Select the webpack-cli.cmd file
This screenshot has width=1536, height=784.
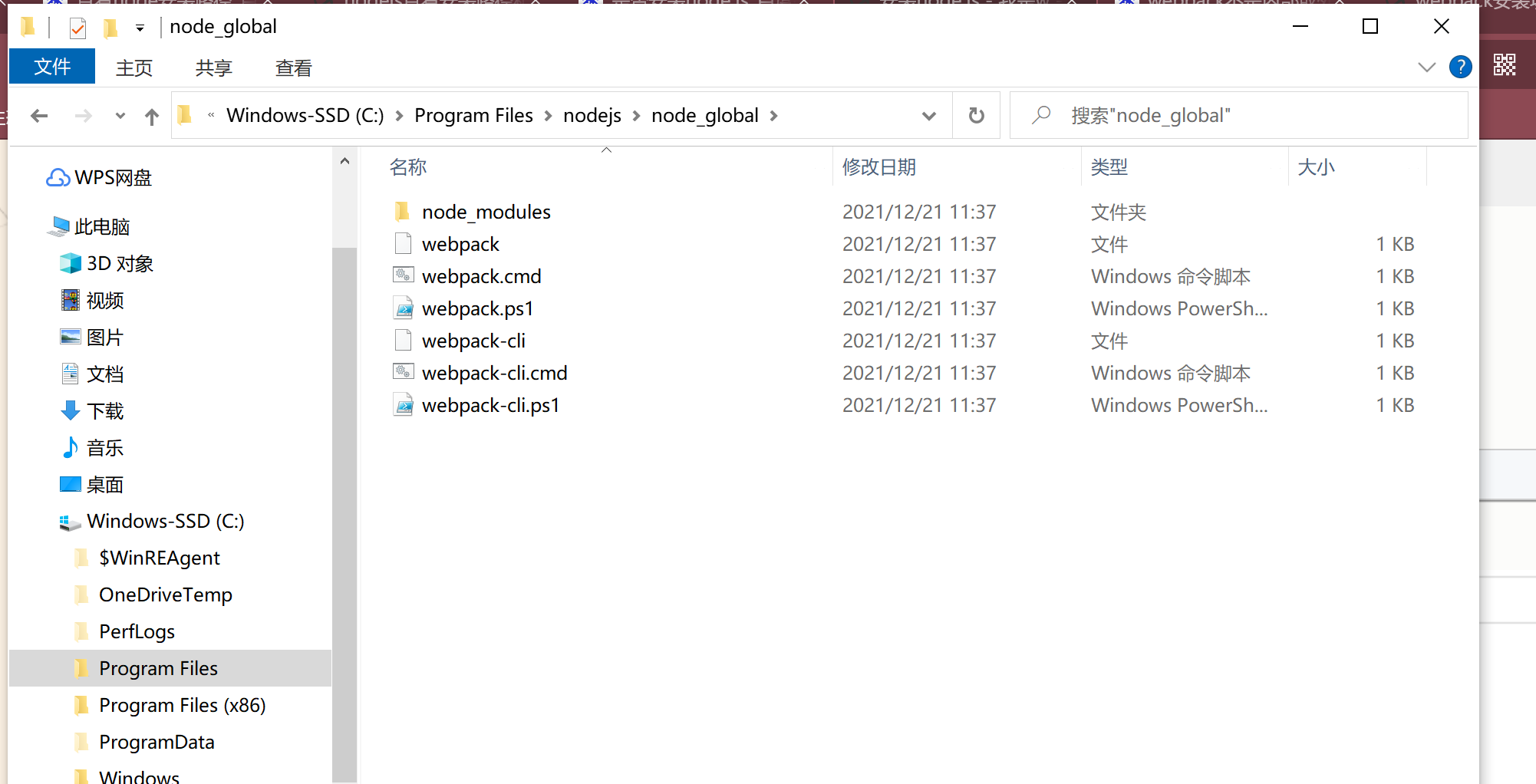click(494, 373)
